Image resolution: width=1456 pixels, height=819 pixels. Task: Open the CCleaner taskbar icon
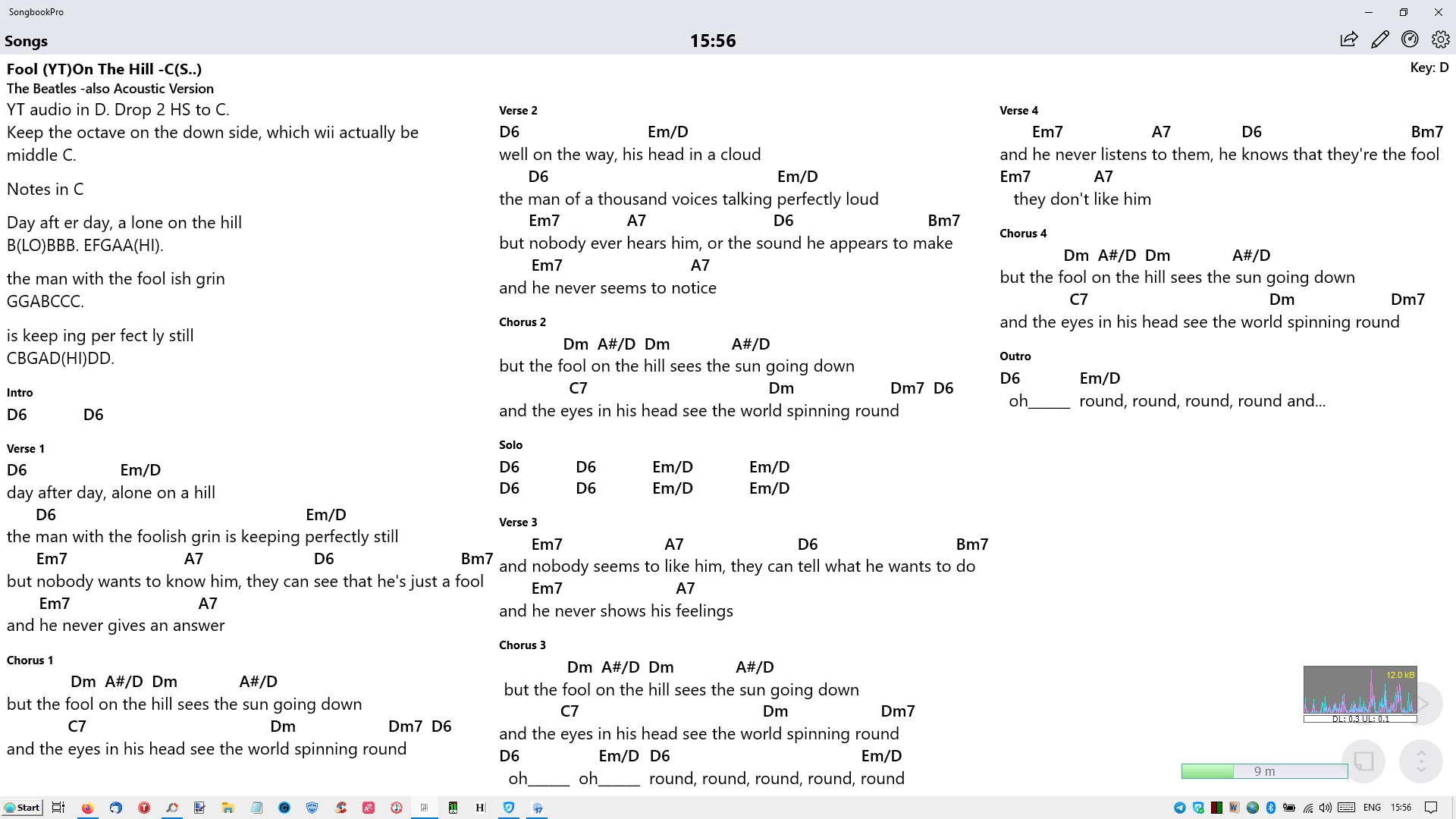[340, 808]
